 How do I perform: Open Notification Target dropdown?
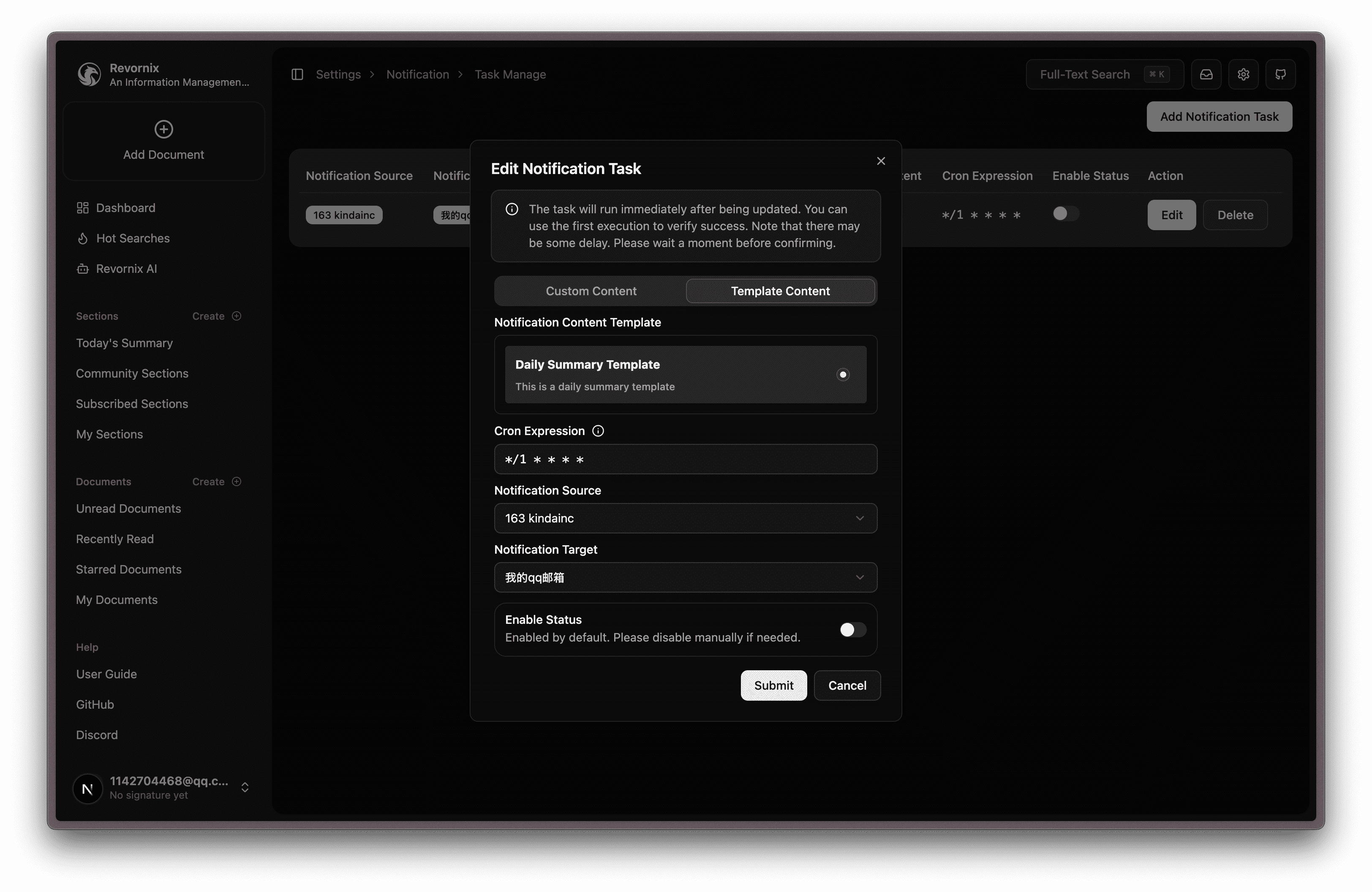(686, 577)
